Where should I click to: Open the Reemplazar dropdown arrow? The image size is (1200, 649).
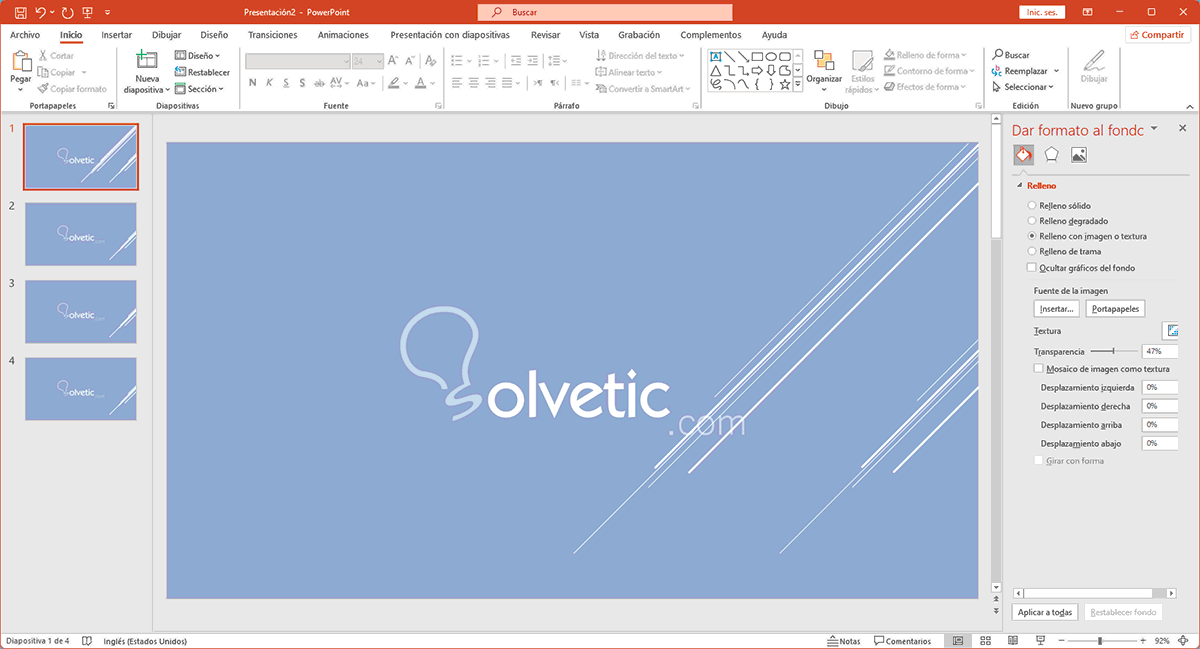pos(1056,72)
